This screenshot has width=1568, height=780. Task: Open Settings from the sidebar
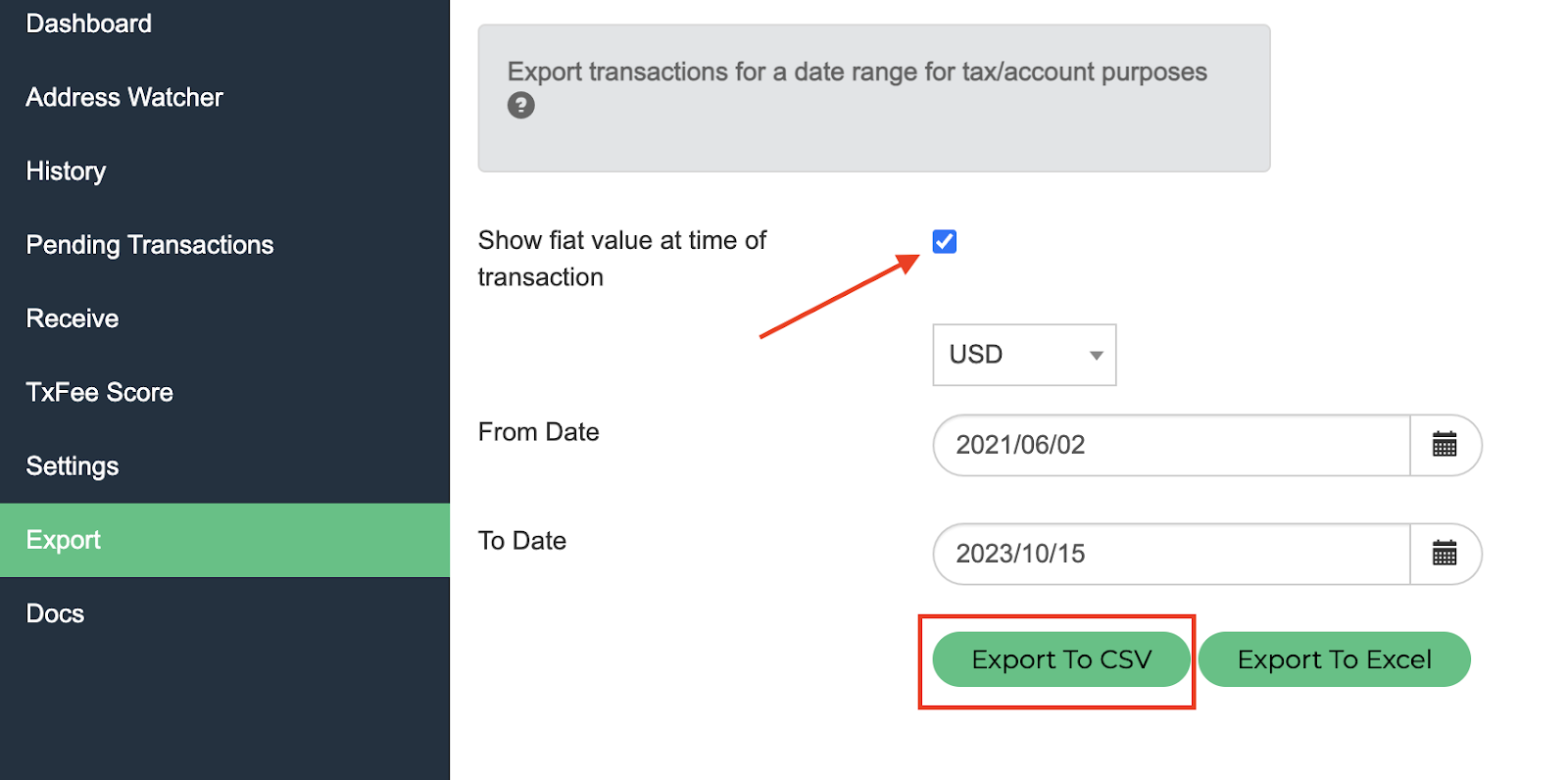pos(73,466)
